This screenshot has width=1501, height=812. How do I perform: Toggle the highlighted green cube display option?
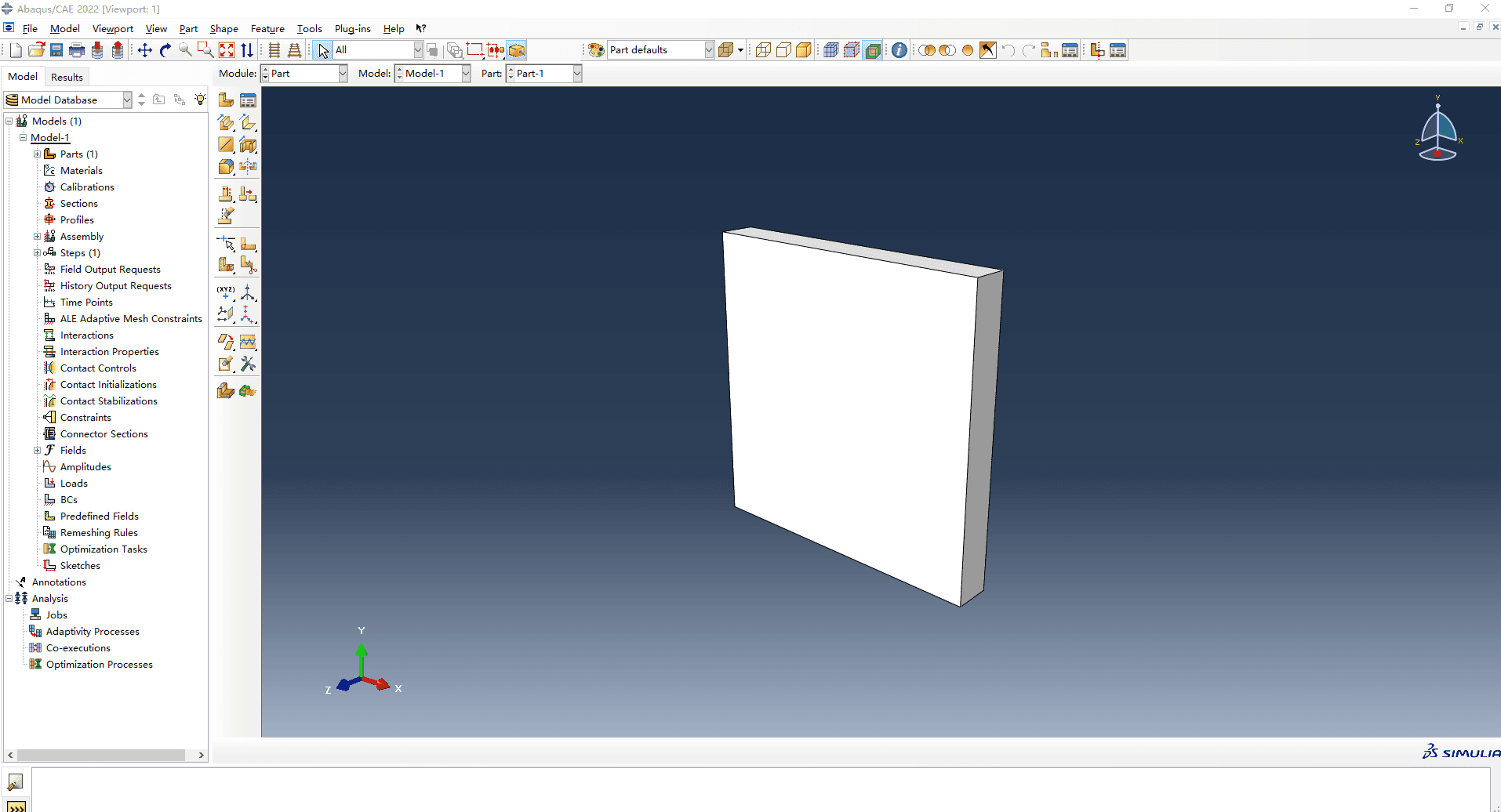[873, 50]
